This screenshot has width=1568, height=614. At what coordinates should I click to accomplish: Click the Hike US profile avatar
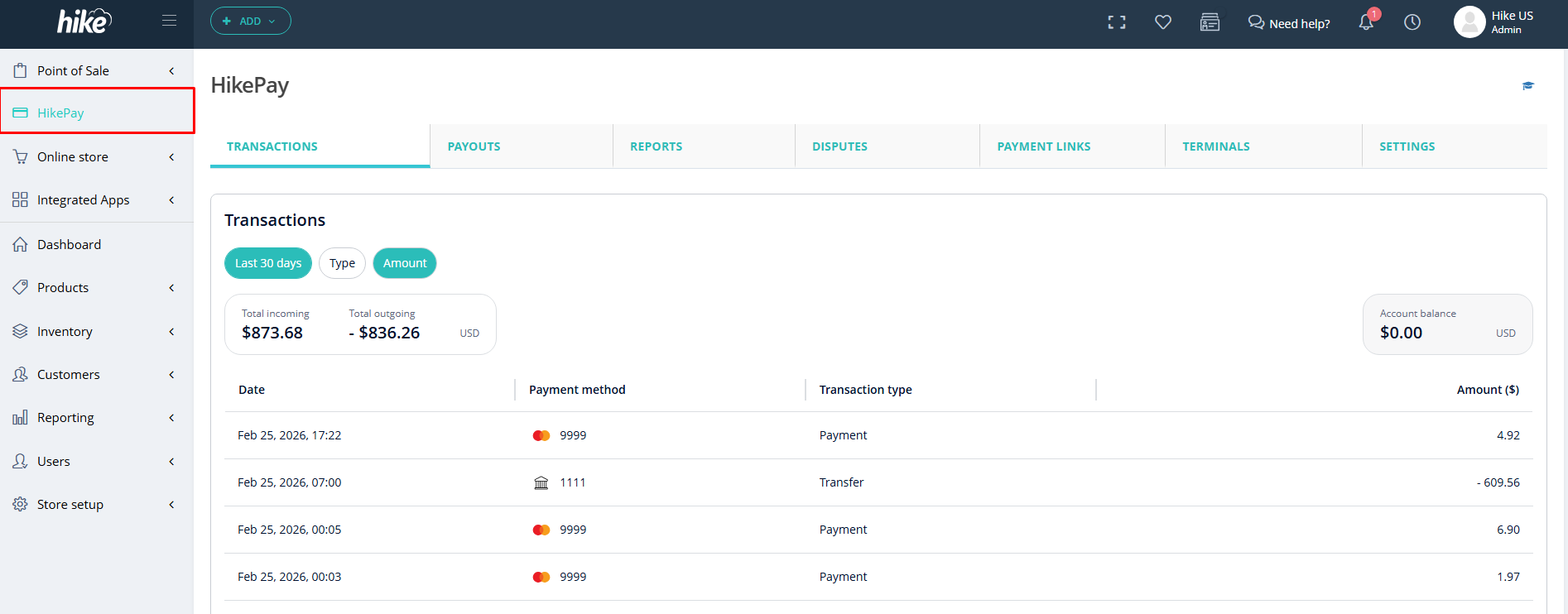pyautogui.click(x=1469, y=22)
